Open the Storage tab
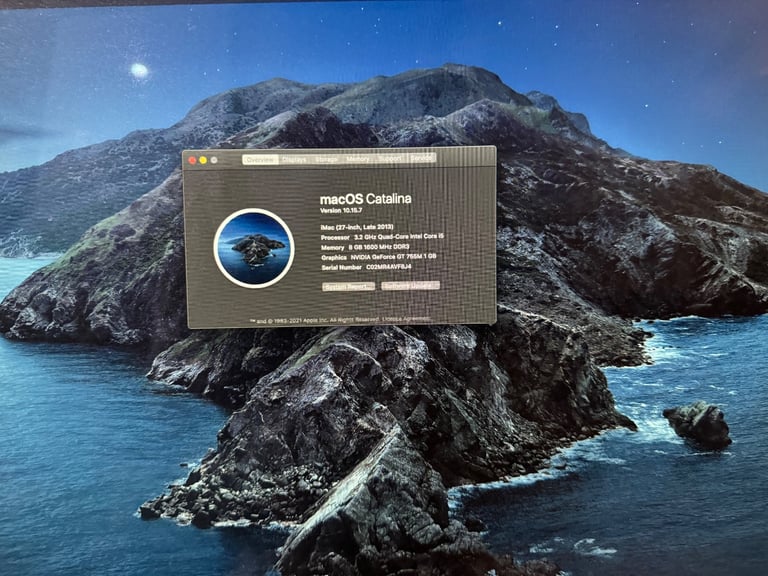This screenshot has height=576, width=768. pyautogui.click(x=326, y=159)
